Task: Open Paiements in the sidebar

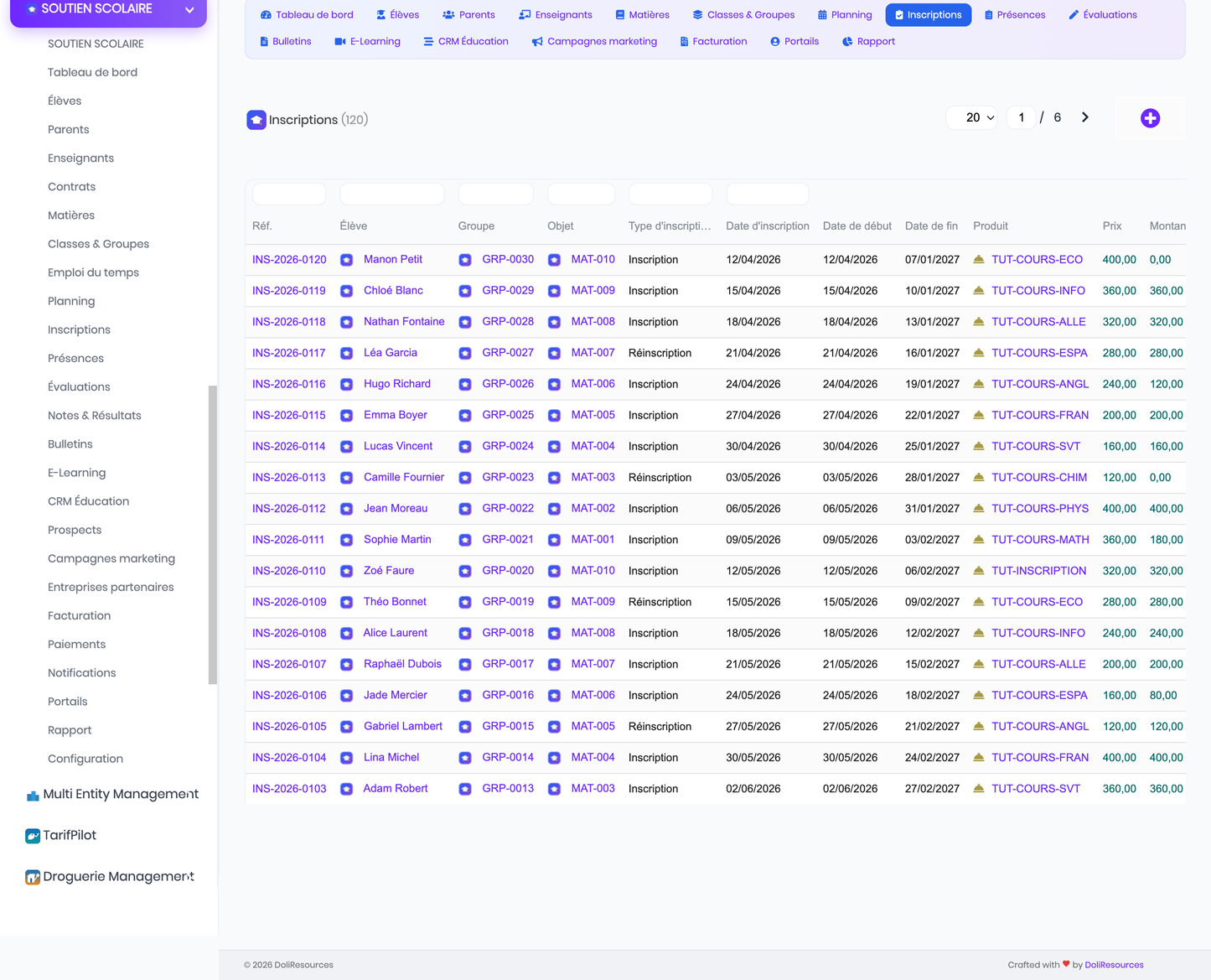Action: click(x=76, y=645)
